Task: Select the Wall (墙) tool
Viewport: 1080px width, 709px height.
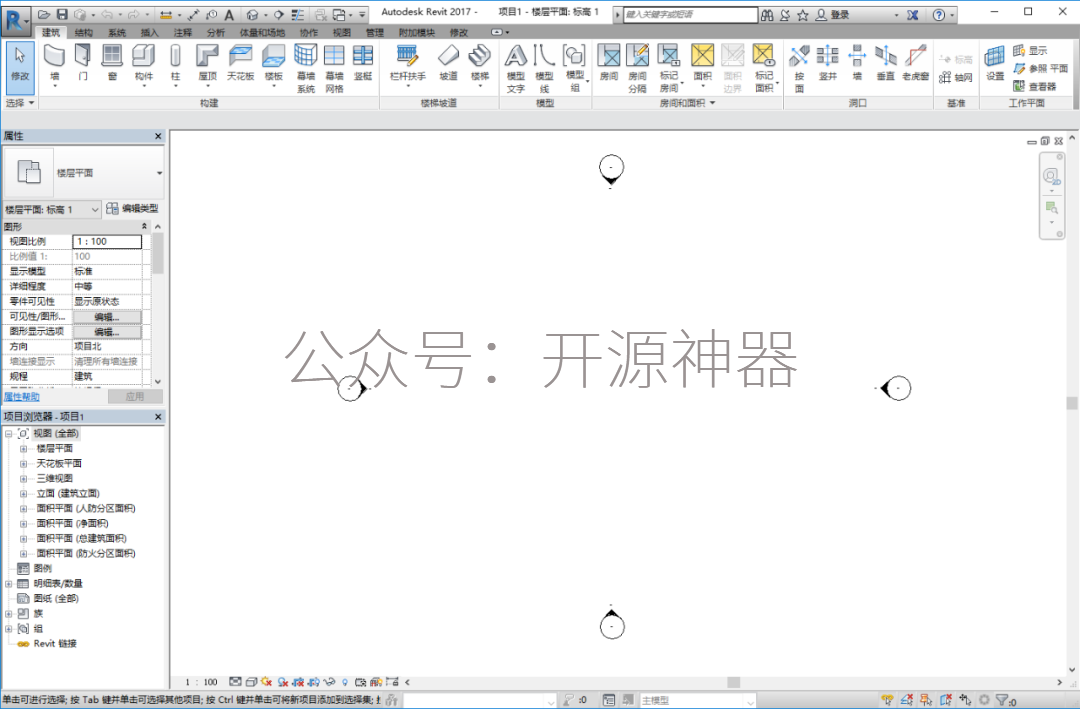Action: click(54, 64)
